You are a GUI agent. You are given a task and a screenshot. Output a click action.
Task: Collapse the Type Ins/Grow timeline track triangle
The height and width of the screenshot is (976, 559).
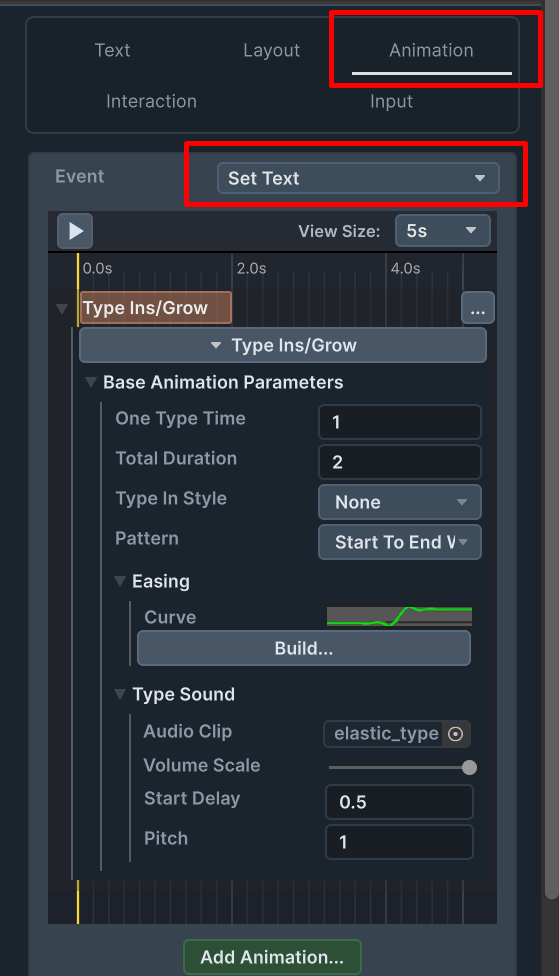pos(62,309)
